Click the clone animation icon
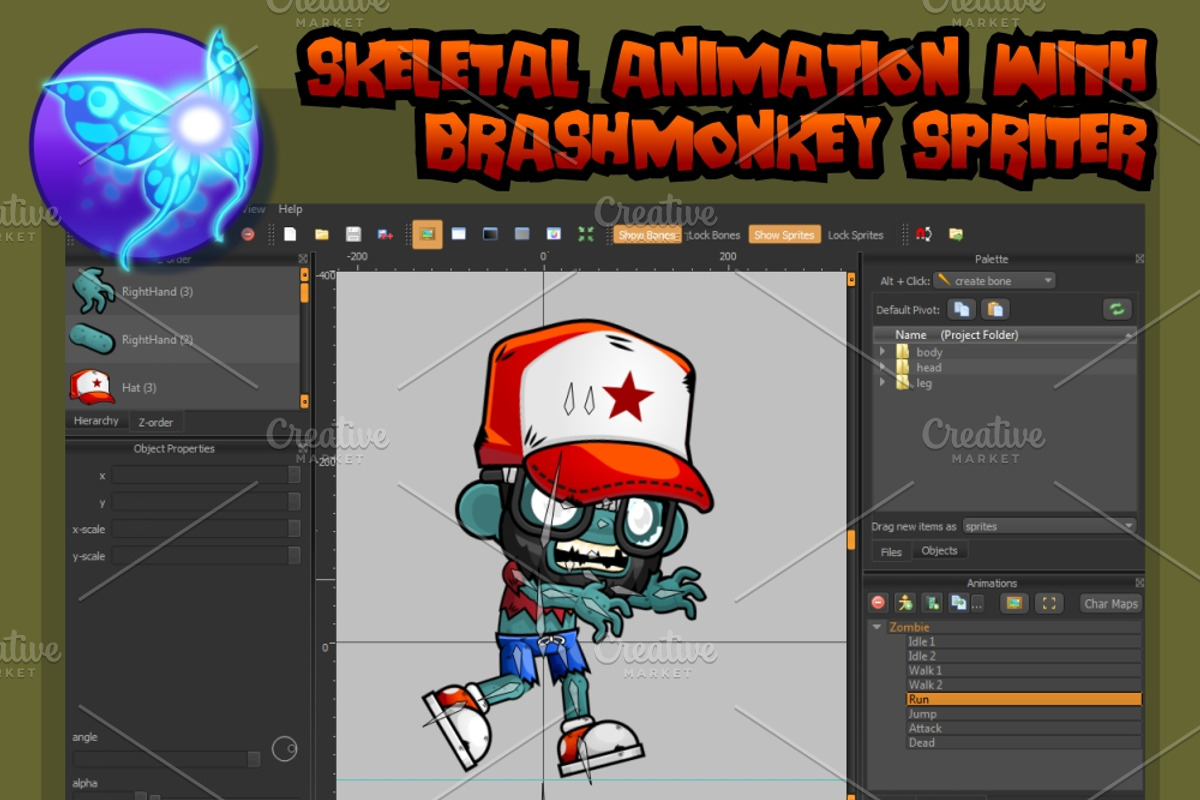Image resolution: width=1200 pixels, height=800 pixels. (958, 603)
